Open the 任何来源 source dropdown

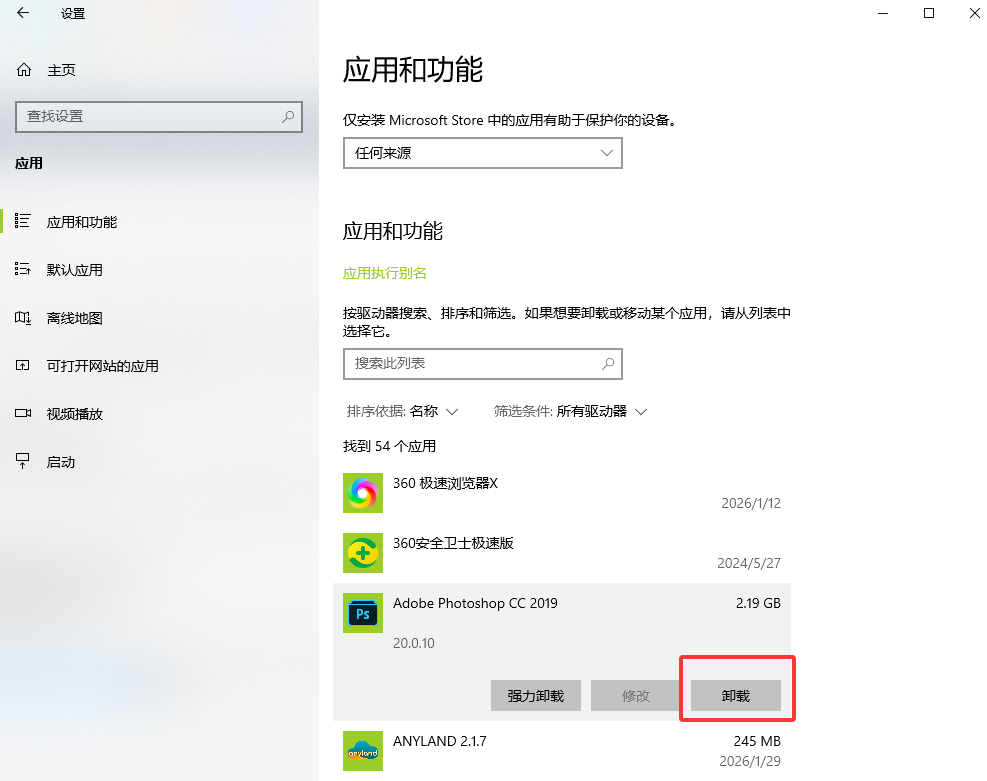482,152
